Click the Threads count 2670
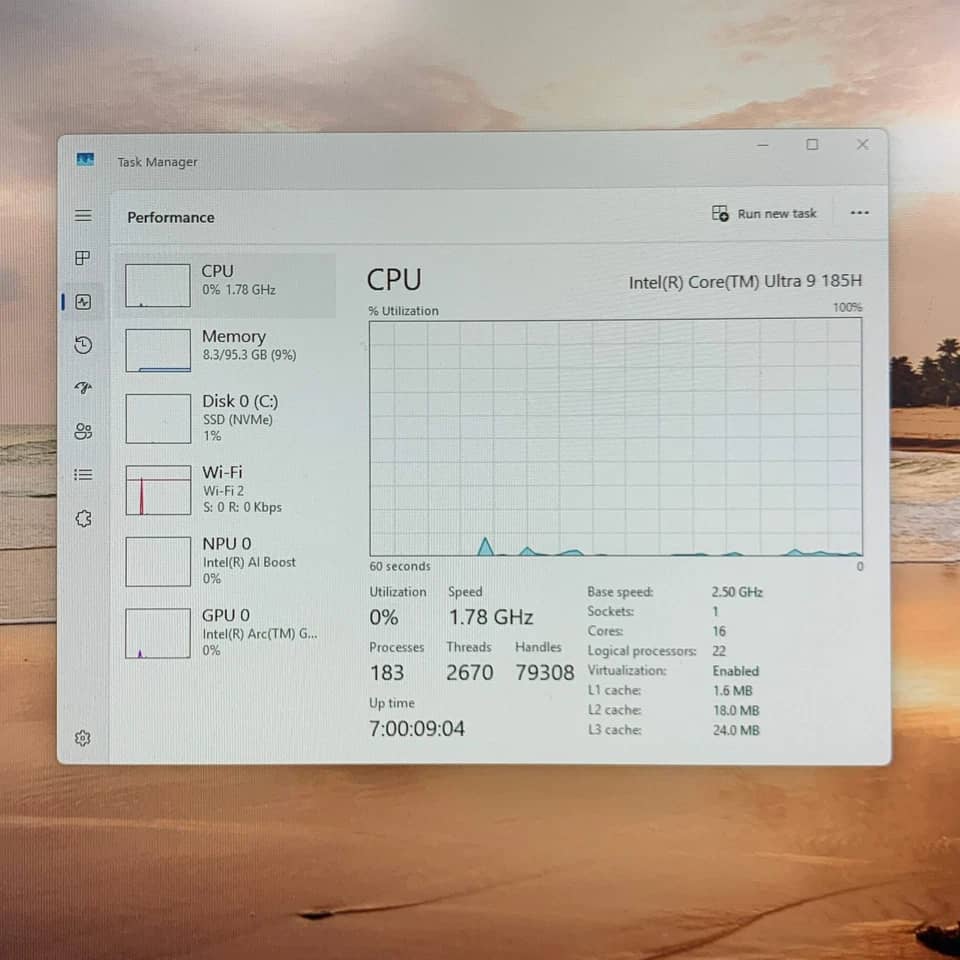Screen dimensions: 960x960 [470, 673]
